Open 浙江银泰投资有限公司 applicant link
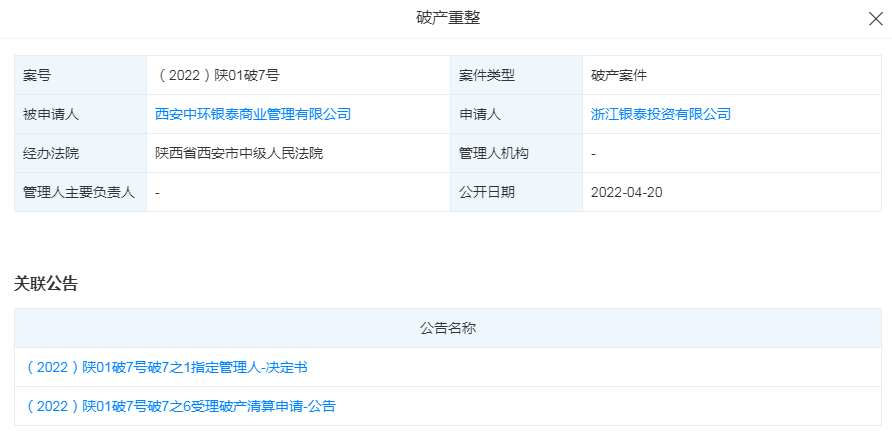The height and width of the screenshot is (437, 892). coord(661,114)
